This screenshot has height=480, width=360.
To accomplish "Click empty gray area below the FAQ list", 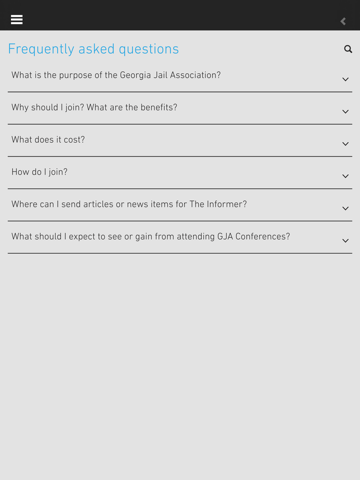I will [x=180, y=367].
